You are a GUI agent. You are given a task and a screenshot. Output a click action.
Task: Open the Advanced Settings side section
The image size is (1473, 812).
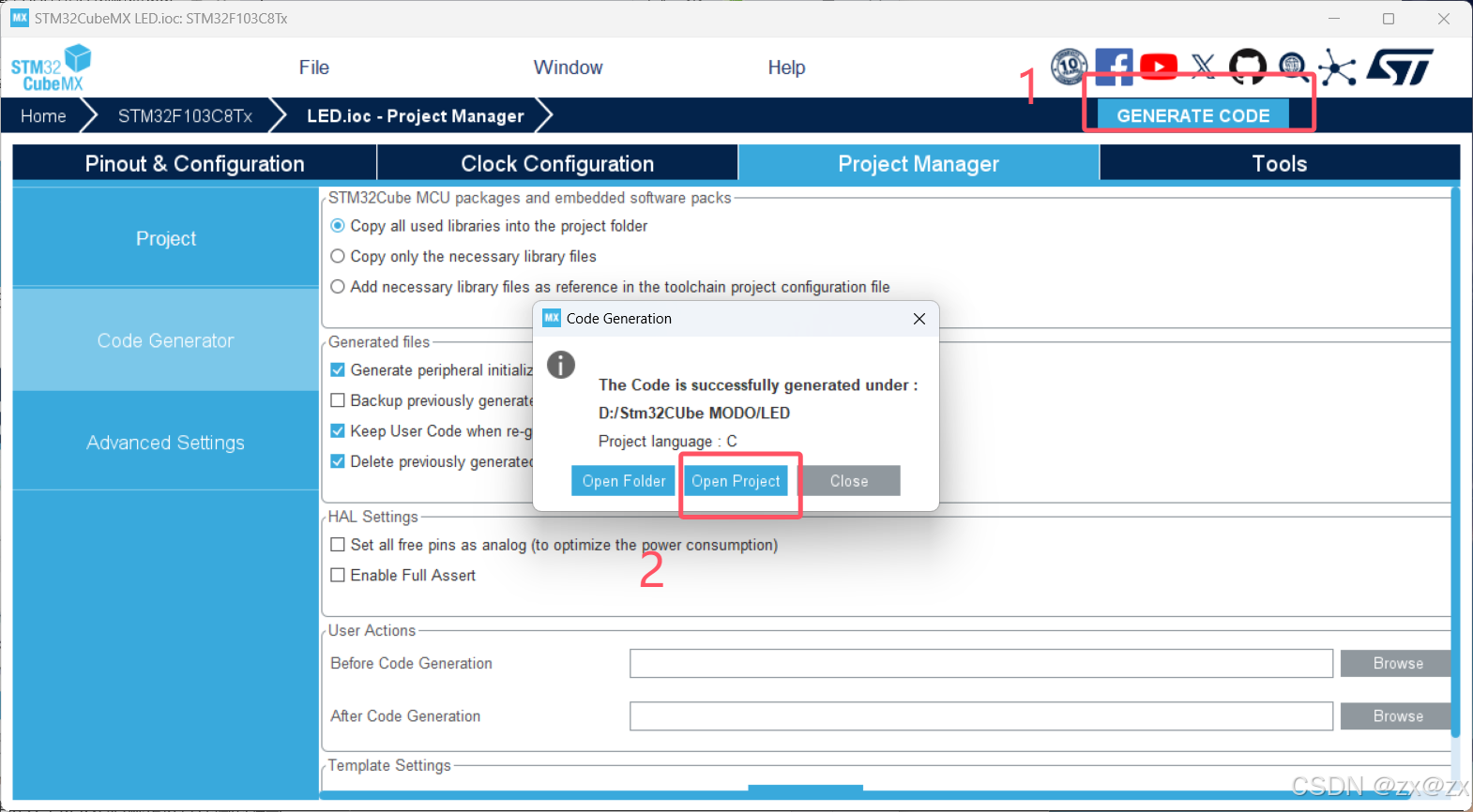pyautogui.click(x=166, y=443)
